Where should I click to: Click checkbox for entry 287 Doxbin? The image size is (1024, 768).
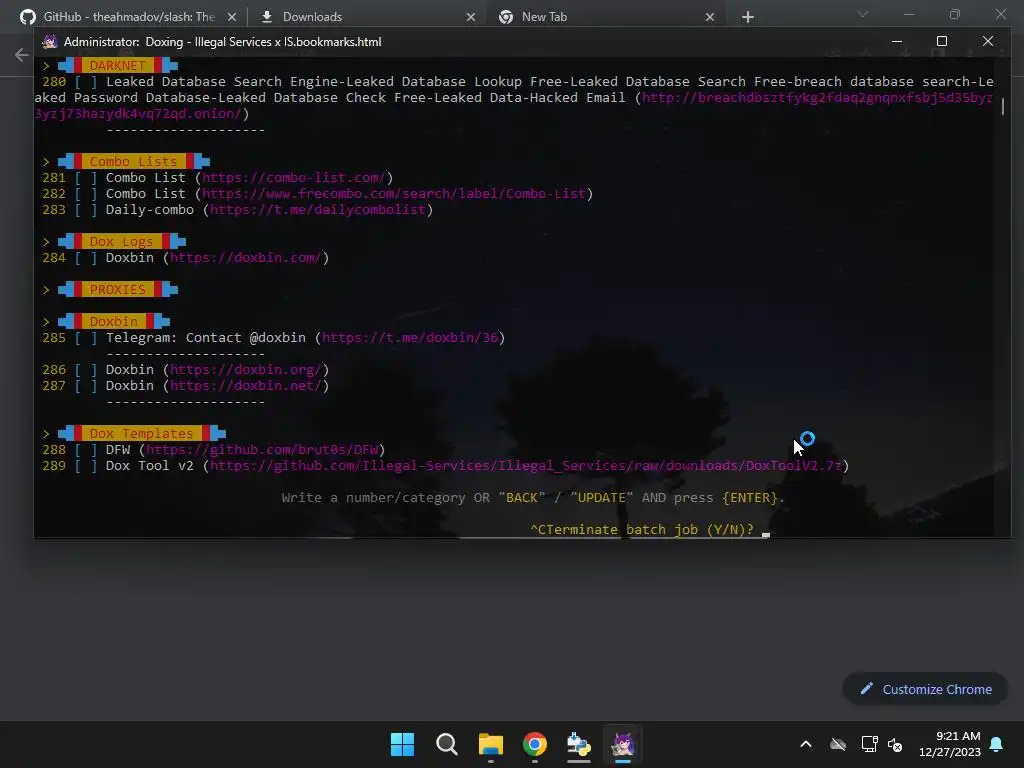coord(86,385)
